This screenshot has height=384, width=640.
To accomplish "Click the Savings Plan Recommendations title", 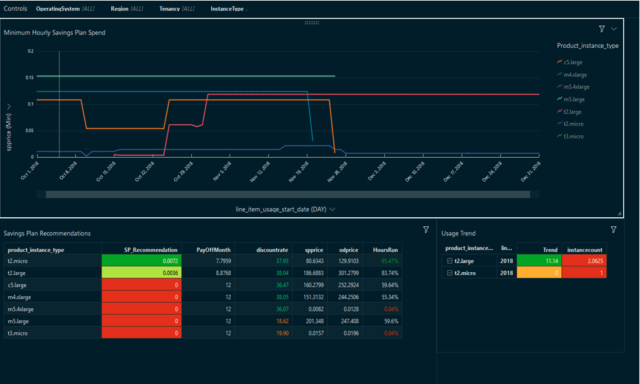I will click(47, 233).
